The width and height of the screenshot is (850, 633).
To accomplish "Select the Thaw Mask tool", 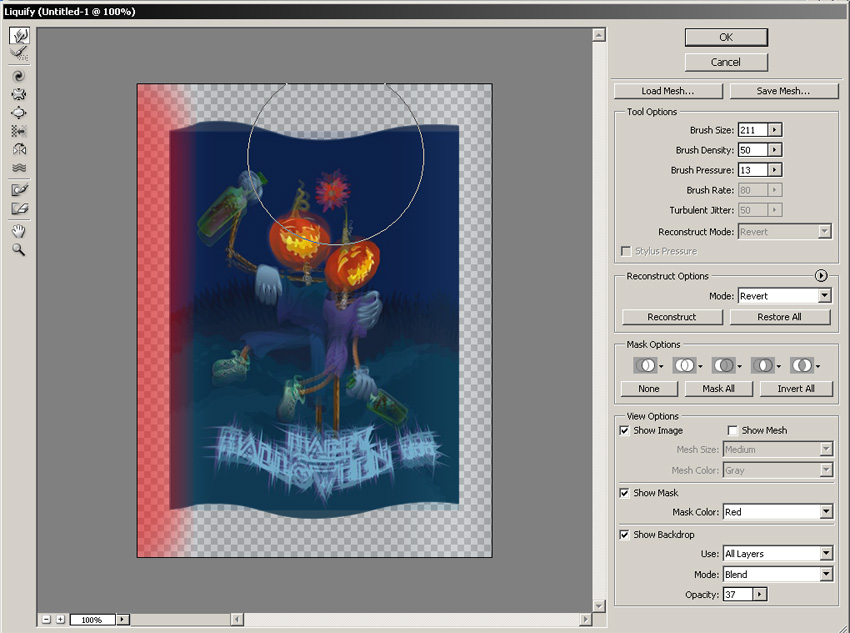I will [x=19, y=209].
